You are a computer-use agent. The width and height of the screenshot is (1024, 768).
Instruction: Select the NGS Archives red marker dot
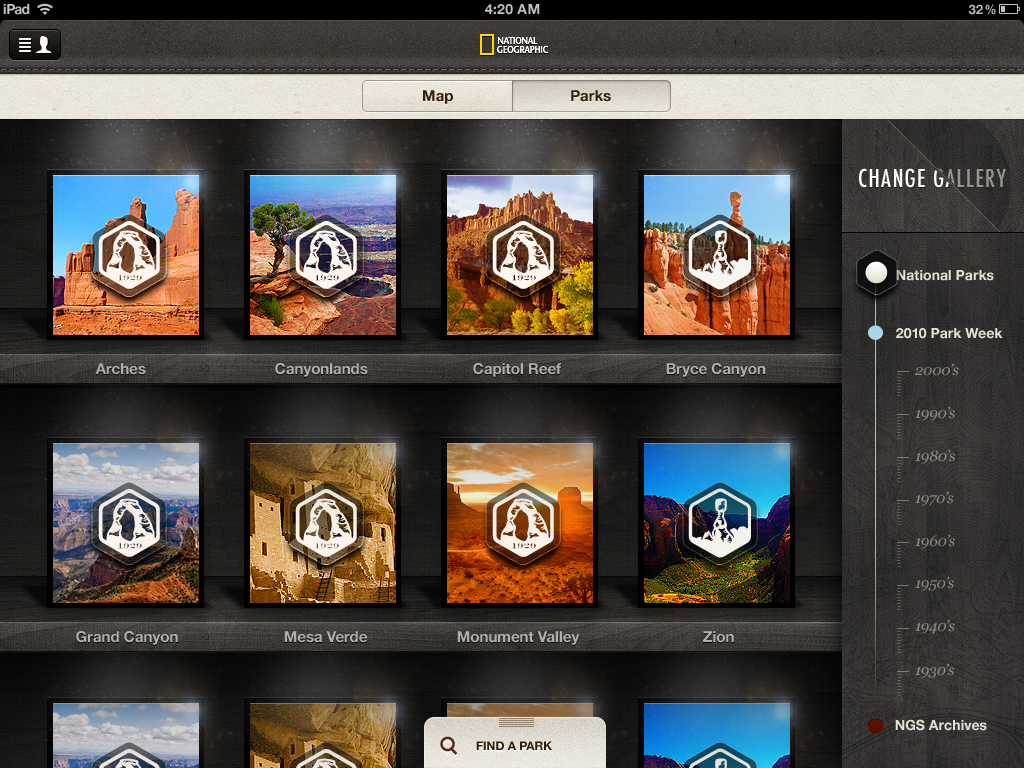[876, 726]
